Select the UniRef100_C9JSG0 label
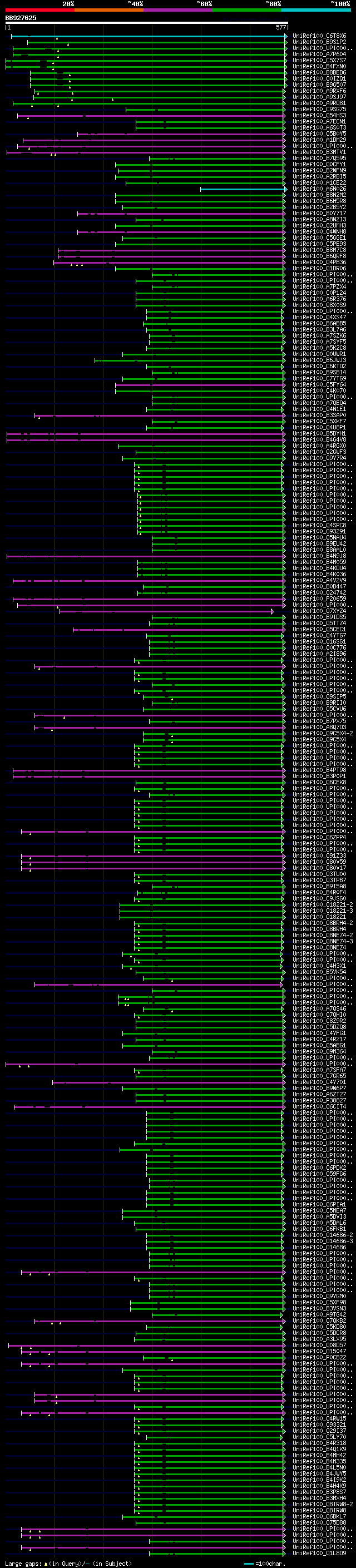 [319, 898]
